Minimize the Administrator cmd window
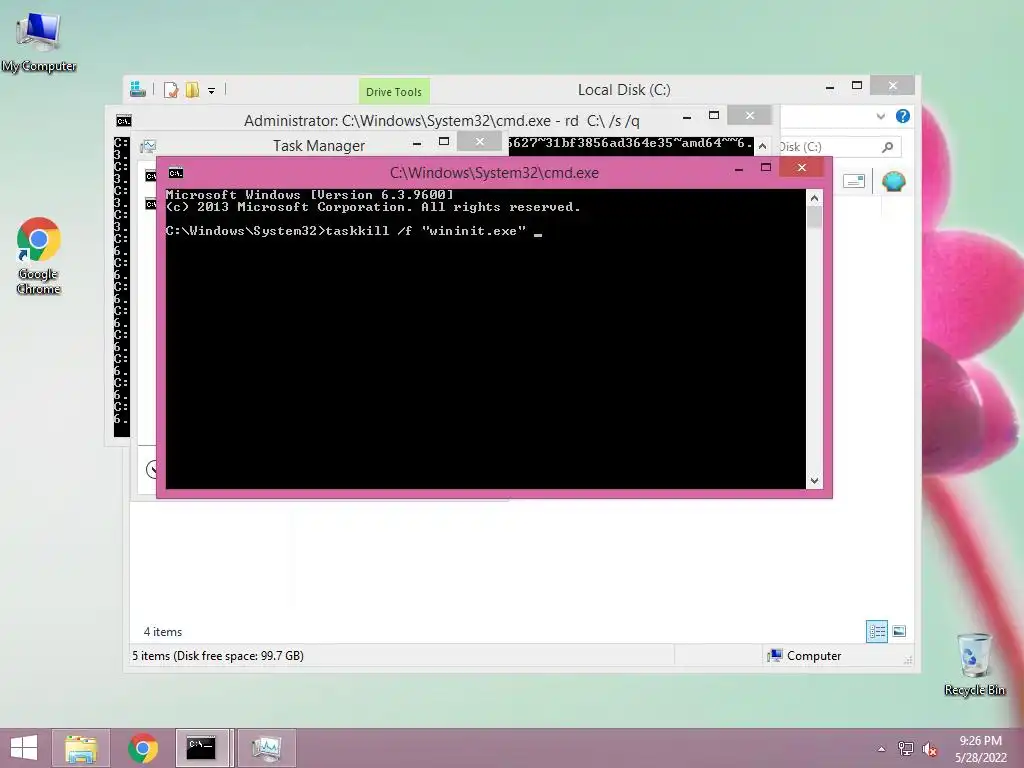1024x768 pixels. click(687, 117)
